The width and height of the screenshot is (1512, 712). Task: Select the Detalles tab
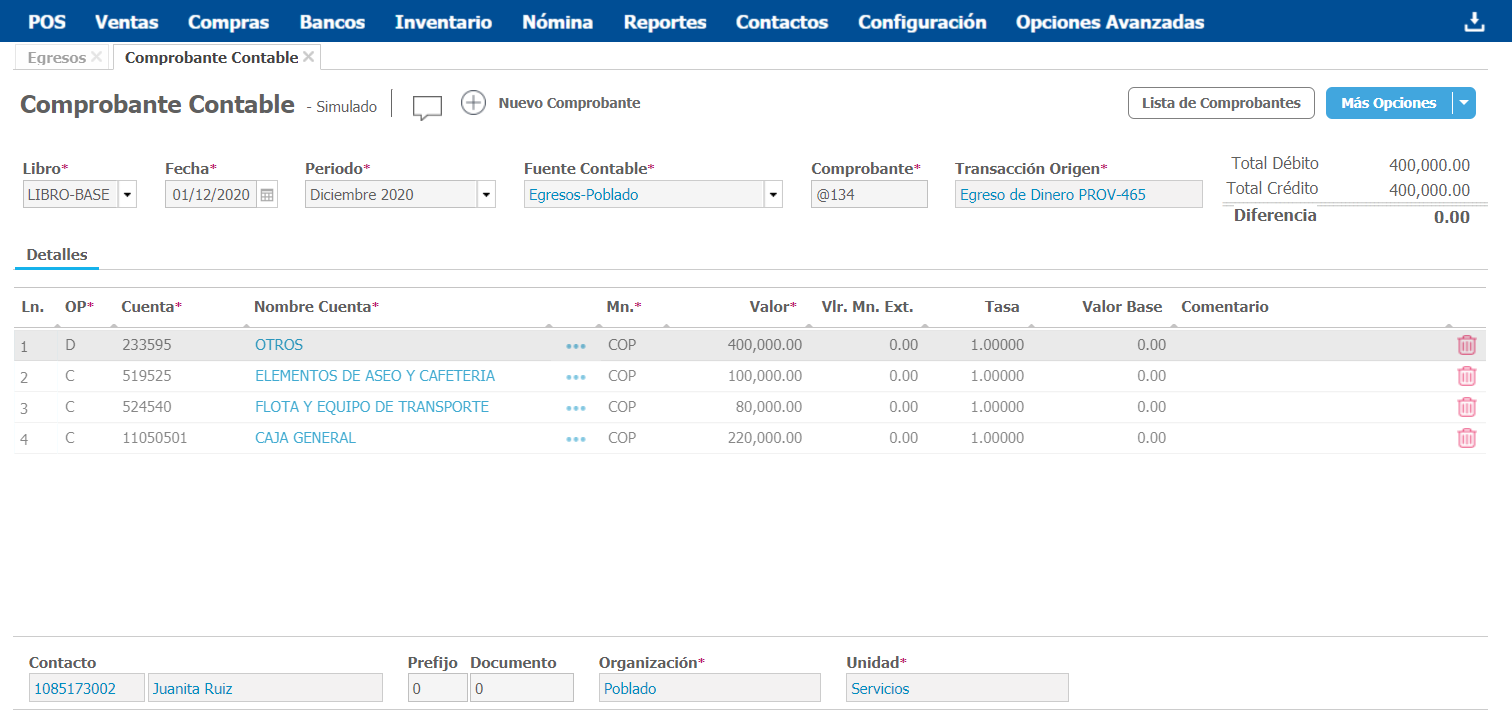[57, 255]
